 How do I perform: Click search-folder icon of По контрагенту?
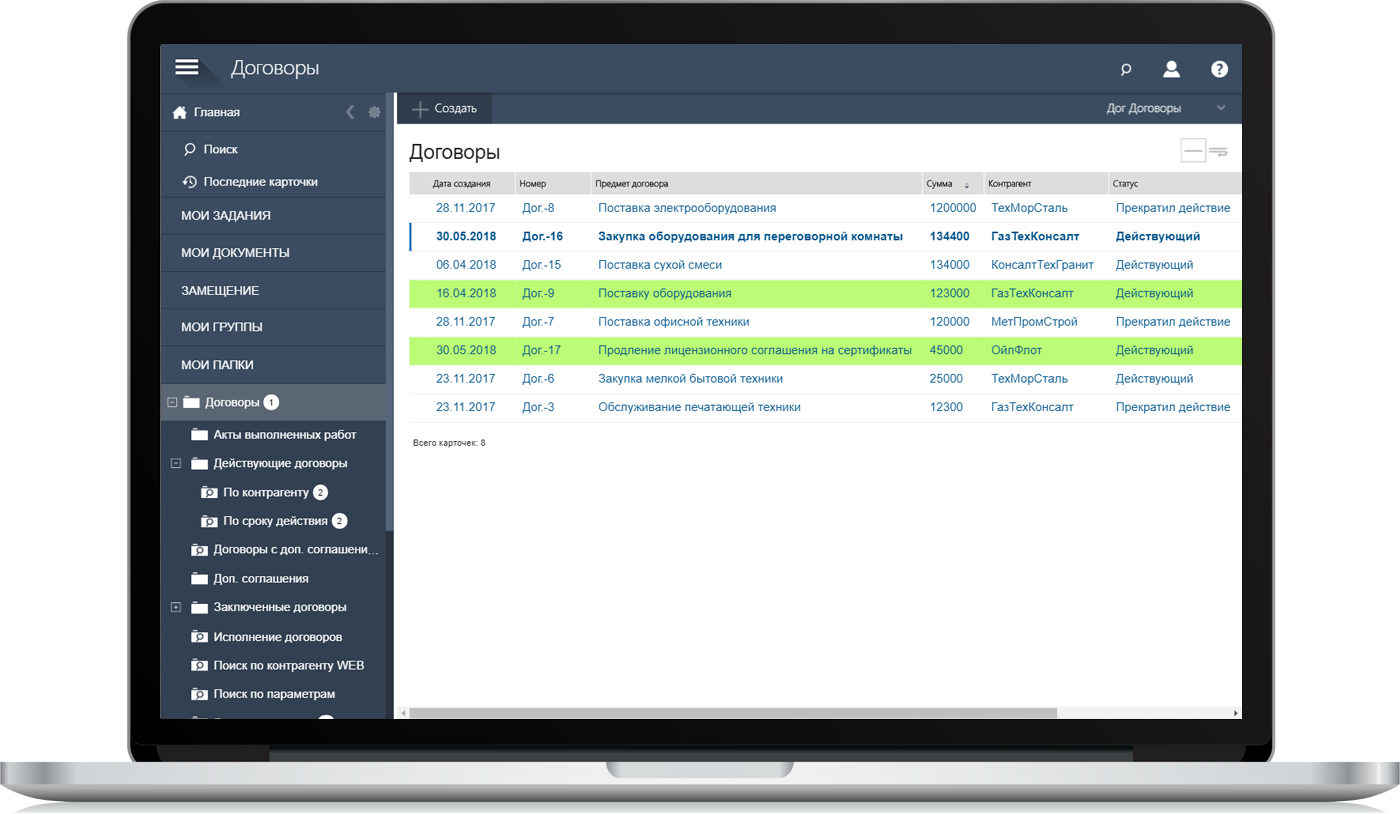tap(209, 493)
